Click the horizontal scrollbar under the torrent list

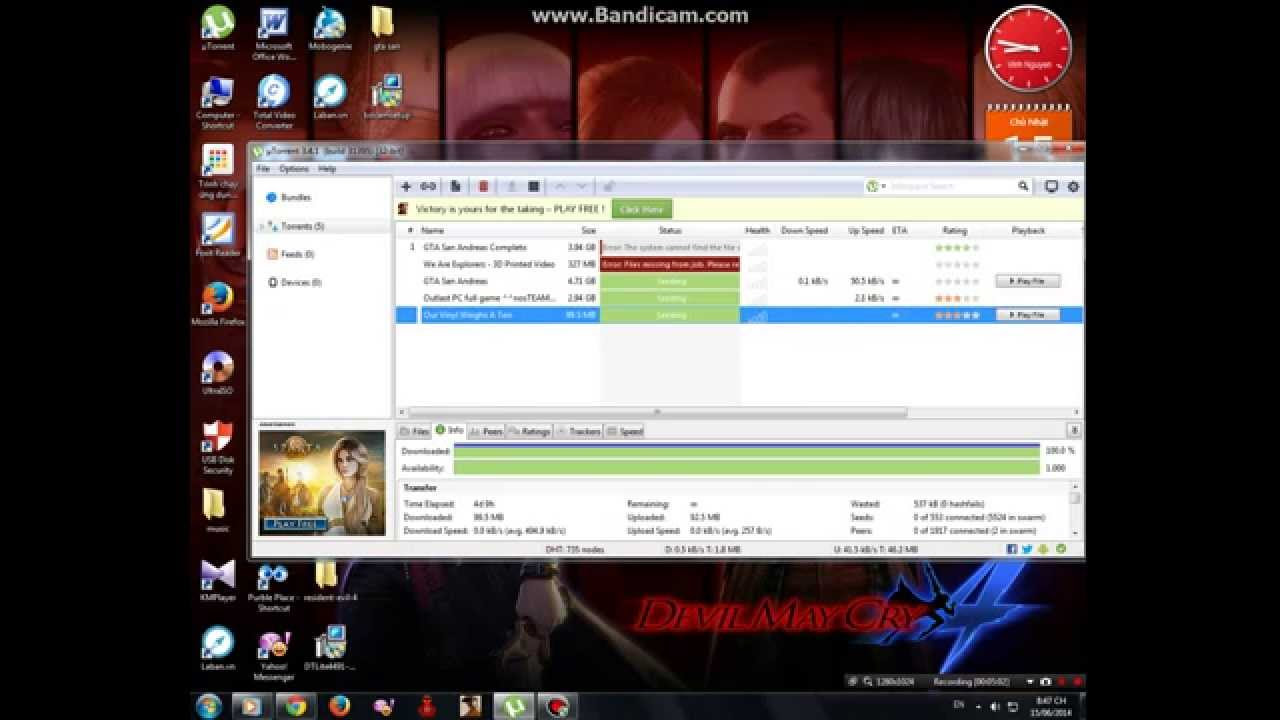pyautogui.click(x=656, y=412)
